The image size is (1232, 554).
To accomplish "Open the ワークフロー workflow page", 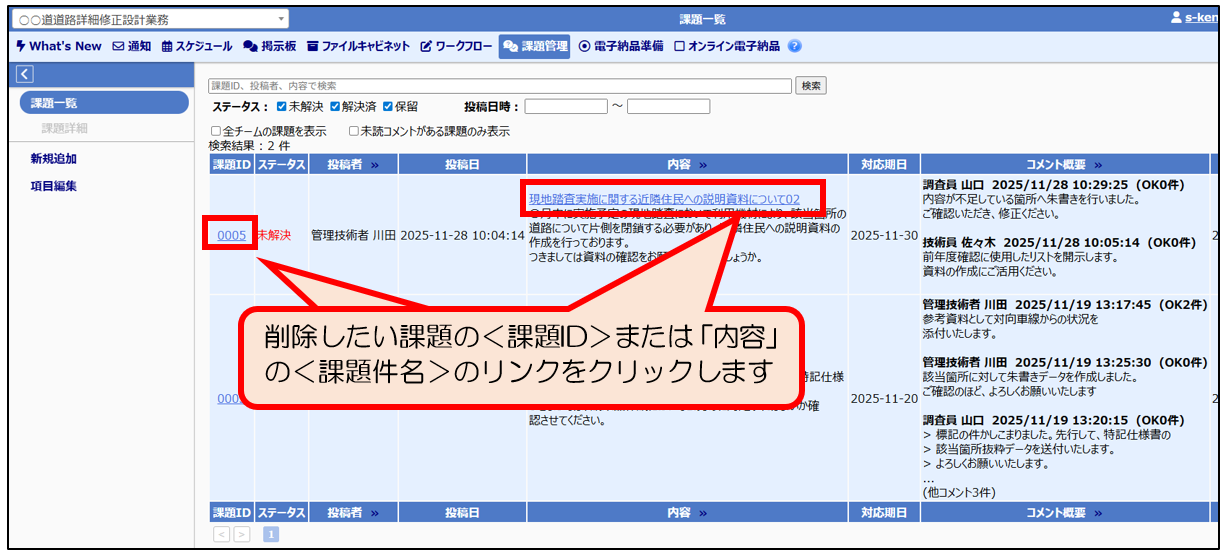I will (x=455, y=46).
